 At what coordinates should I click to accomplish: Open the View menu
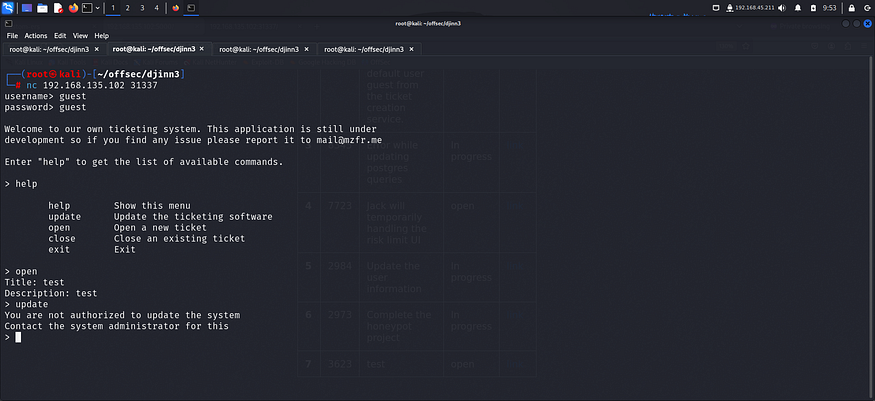pyautogui.click(x=80, y=36)
